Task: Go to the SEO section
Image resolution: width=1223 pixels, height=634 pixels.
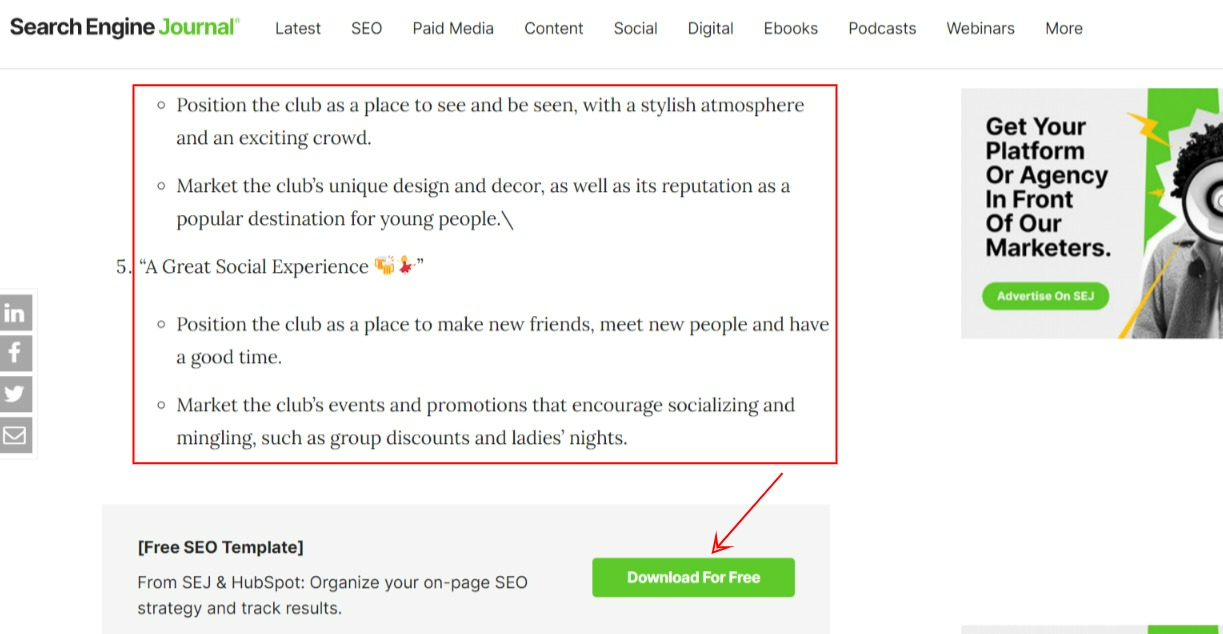Action: pos(366,28)
